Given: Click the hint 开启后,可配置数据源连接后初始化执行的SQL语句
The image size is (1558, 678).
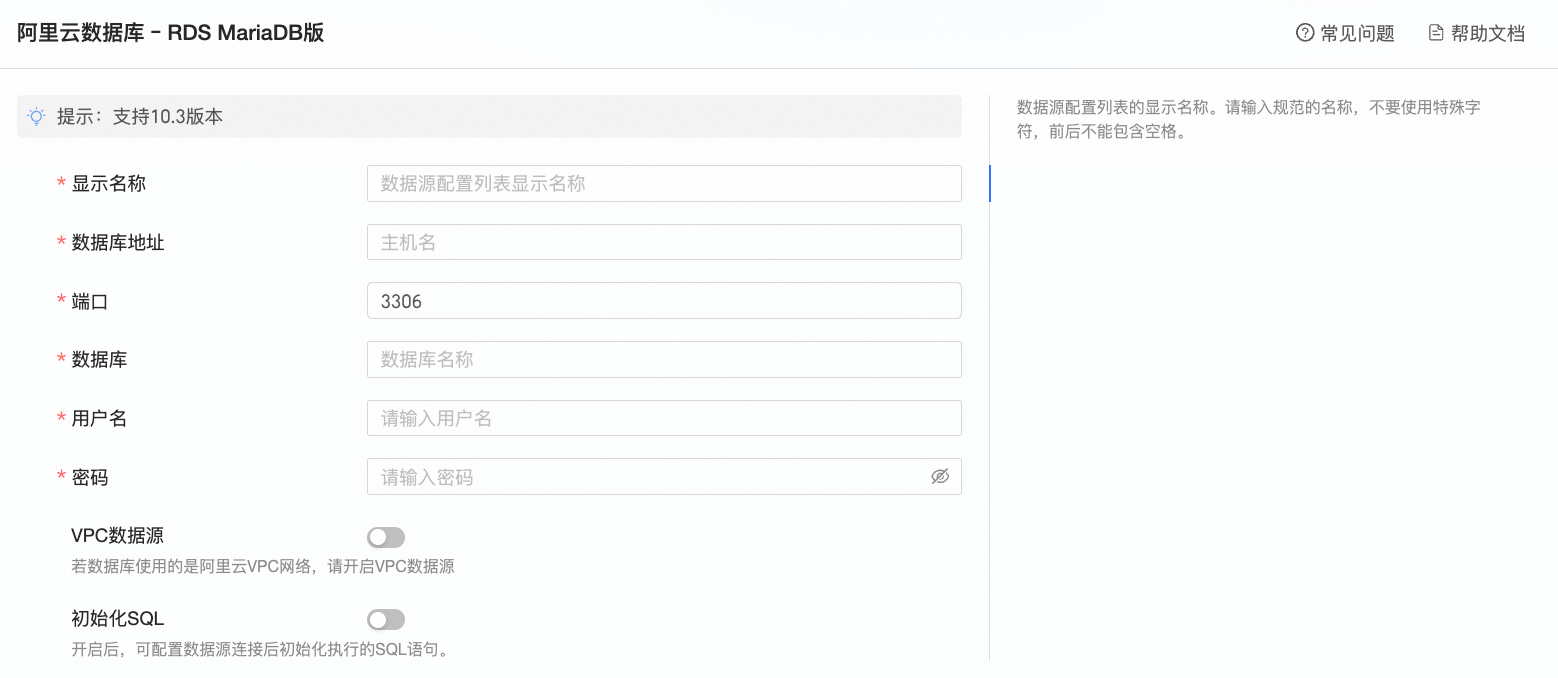Looking at the screenshot, I should point(262,650).
